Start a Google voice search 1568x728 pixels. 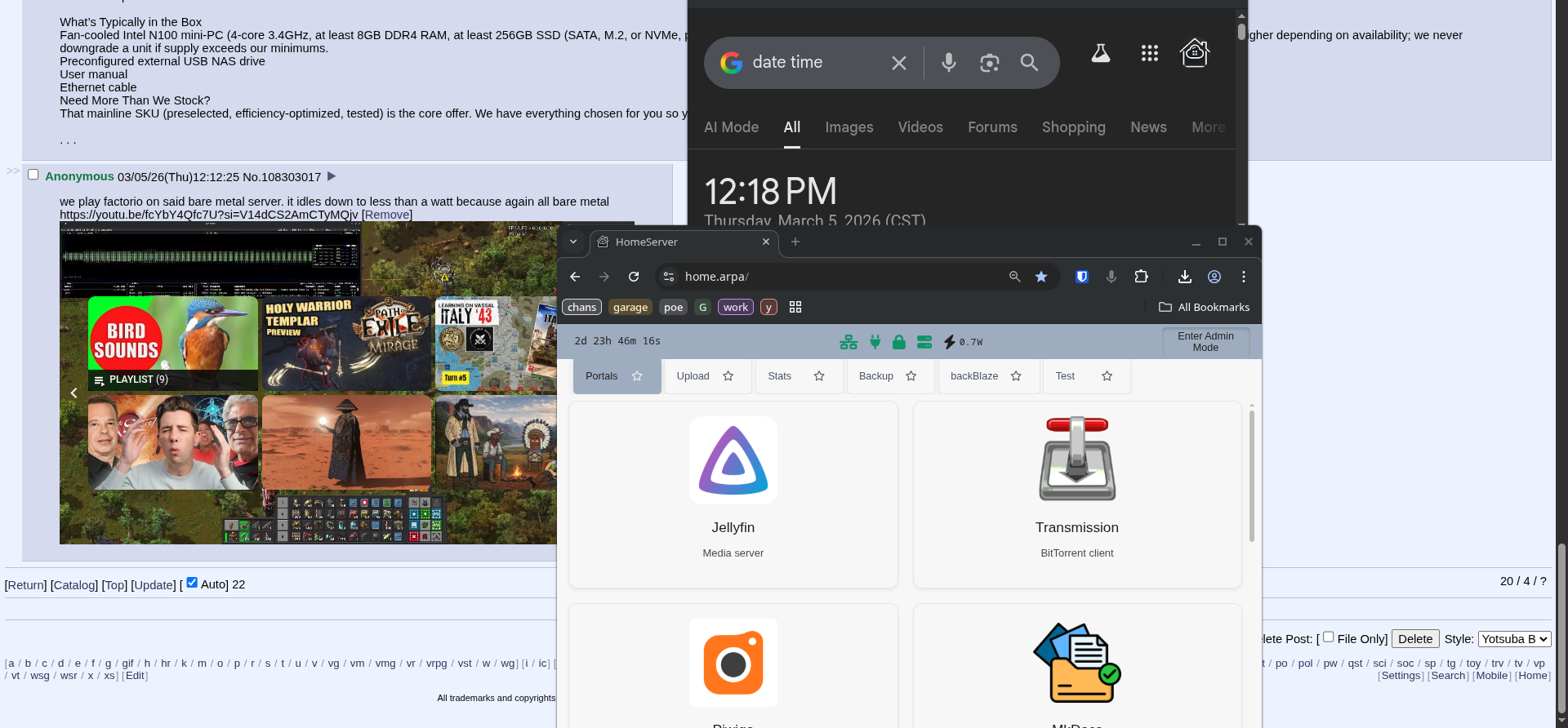(948, 63)
